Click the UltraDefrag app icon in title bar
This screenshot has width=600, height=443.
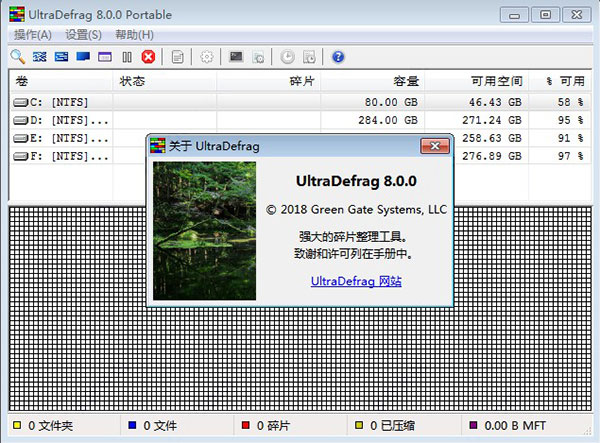(x=17, y=14)
